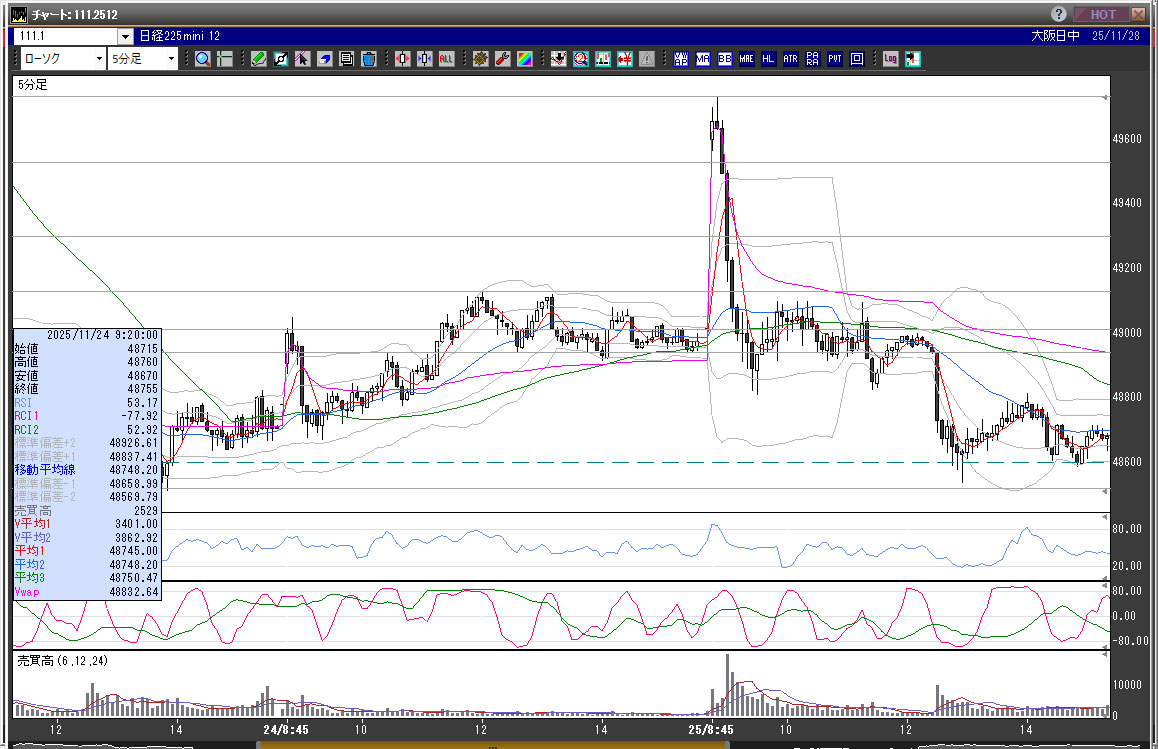Select the eraser tool icon
Screen dimensions: 1158x749
click(x=324, y=59)
